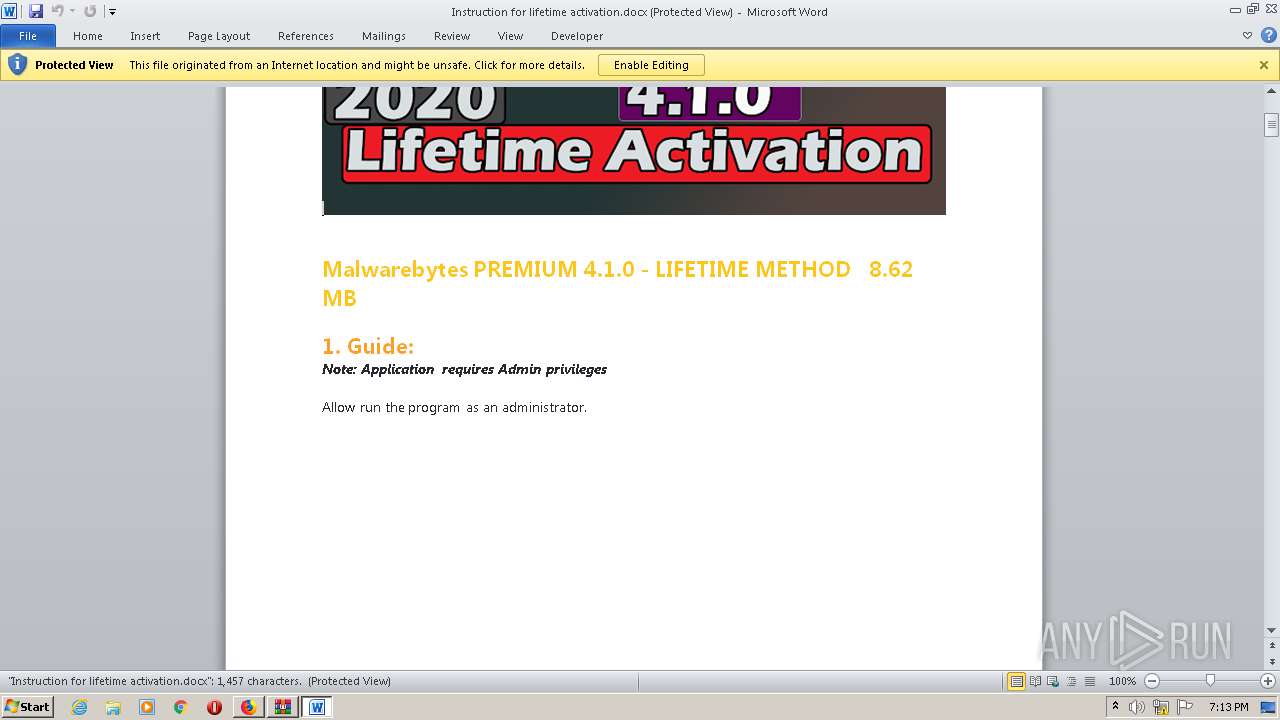Select Full Screen Reading view icon
1280x720 pixels.
(1036, 681)
